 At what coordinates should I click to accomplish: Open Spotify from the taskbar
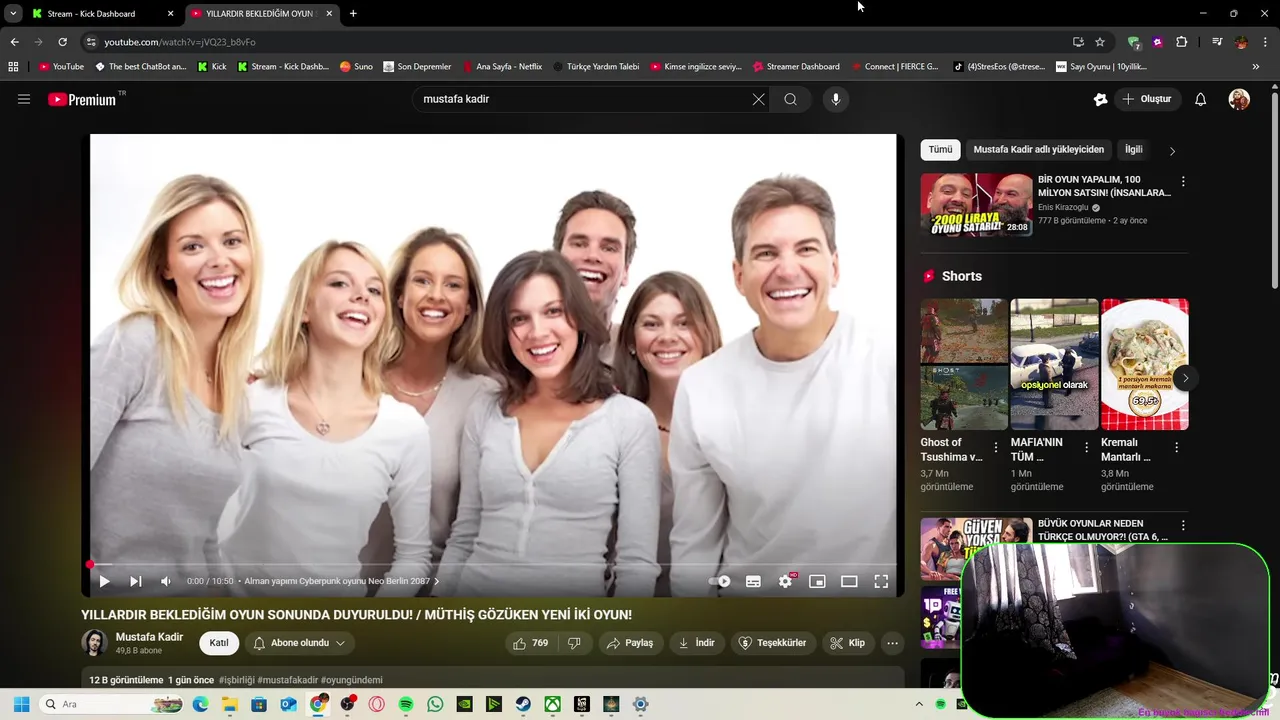406,704
